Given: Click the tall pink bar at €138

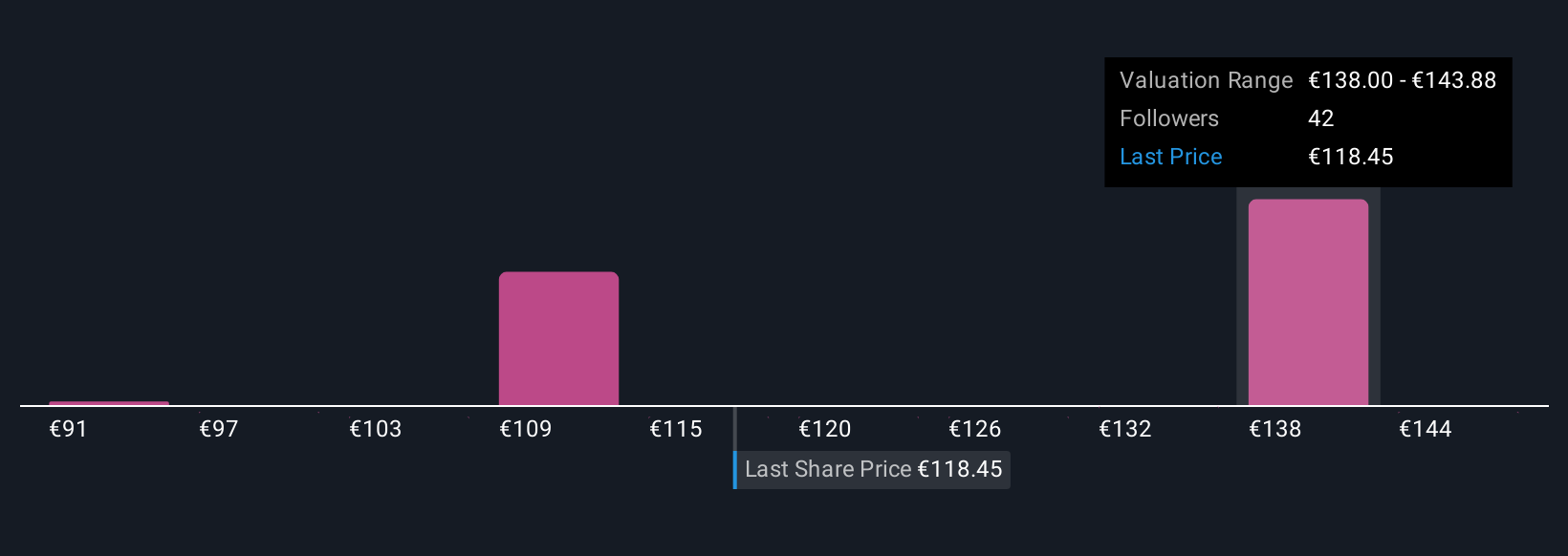Looking at the screenshot, I should click(x=1308, y=302).
